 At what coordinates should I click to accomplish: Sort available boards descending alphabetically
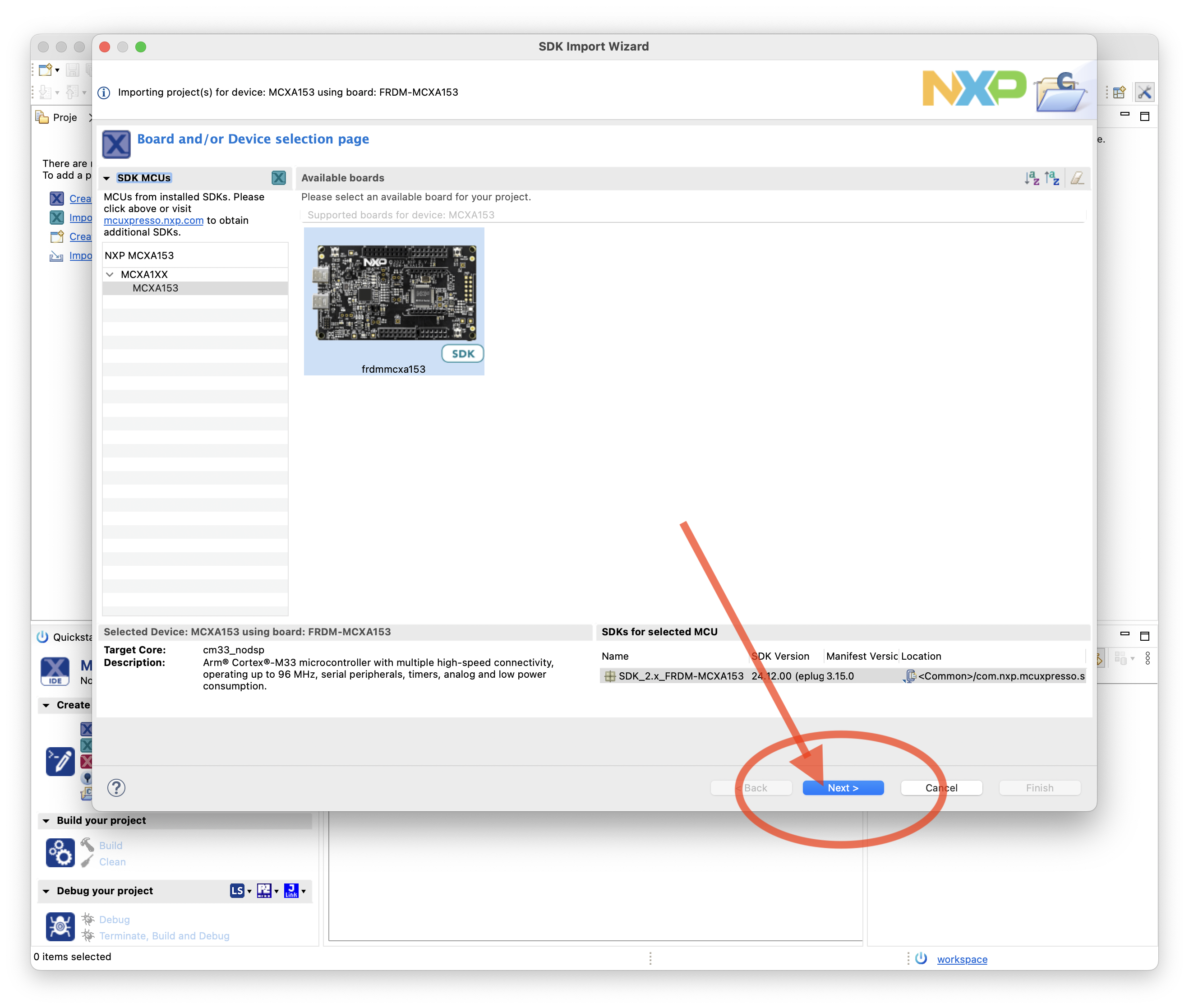(1052, 178)
